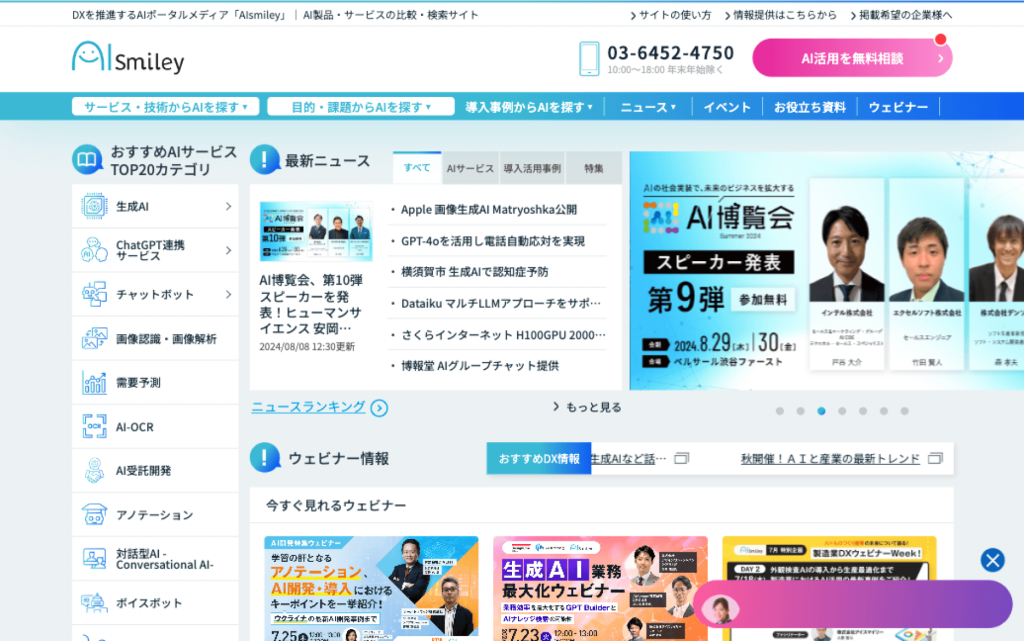
Task: Click the AI活用を無料相談 button
Action: (852, 58)
